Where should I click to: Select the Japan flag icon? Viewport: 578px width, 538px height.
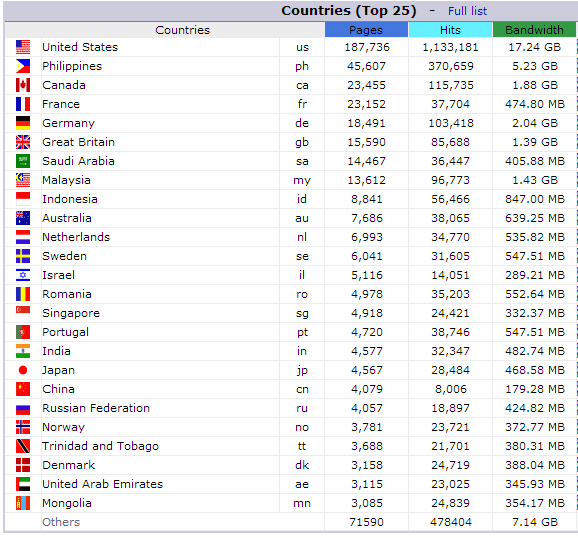pos(23,370)
